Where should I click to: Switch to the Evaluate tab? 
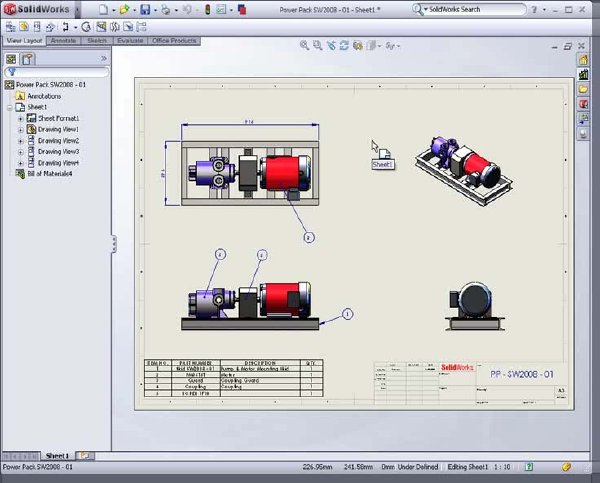pyautogui.click(x=130, y=41)
